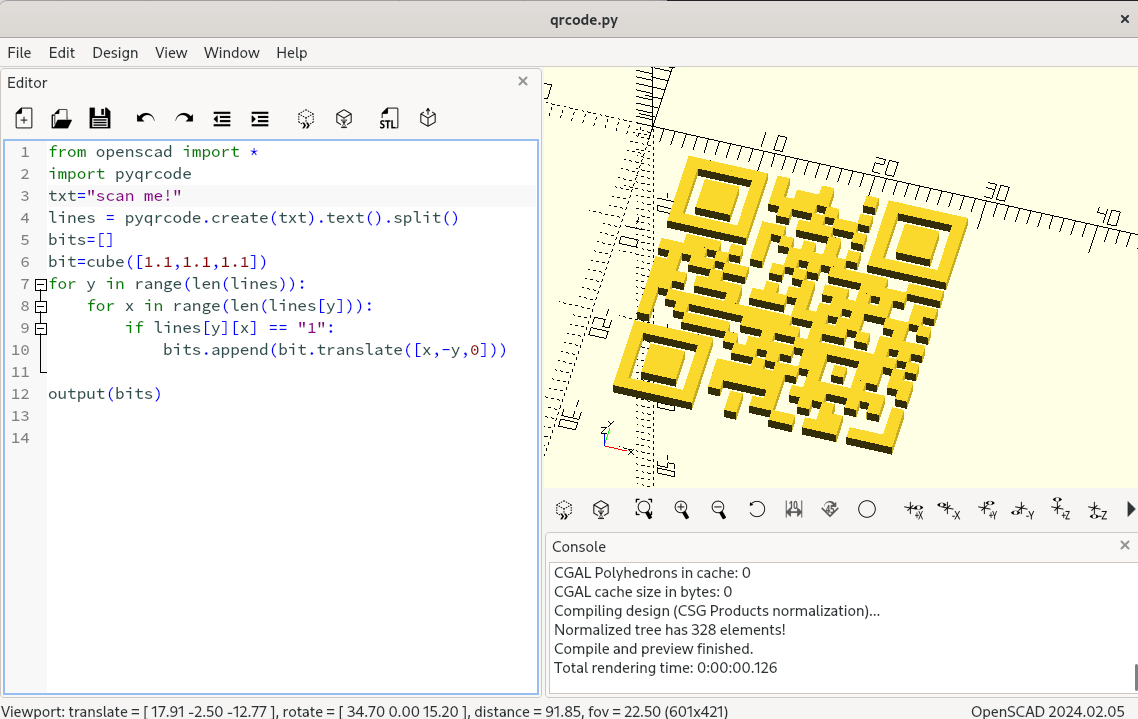Close the Console panel

1125,546
